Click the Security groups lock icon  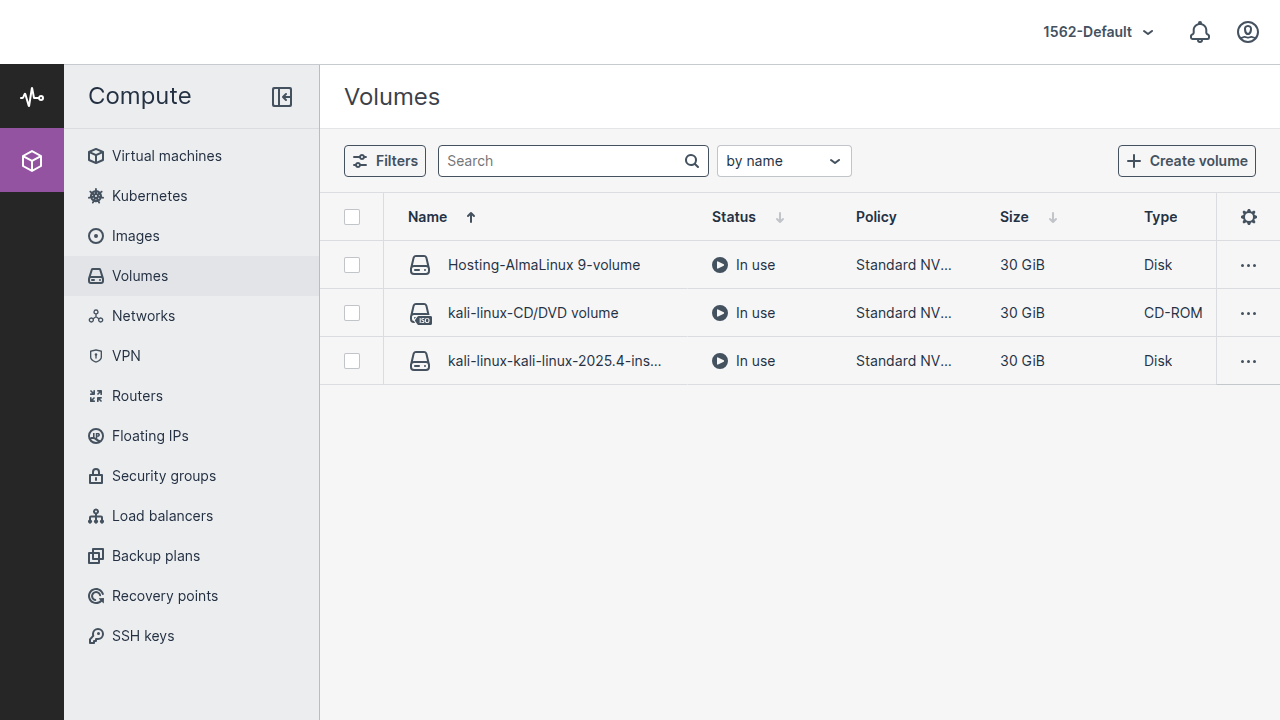[96, 476]
